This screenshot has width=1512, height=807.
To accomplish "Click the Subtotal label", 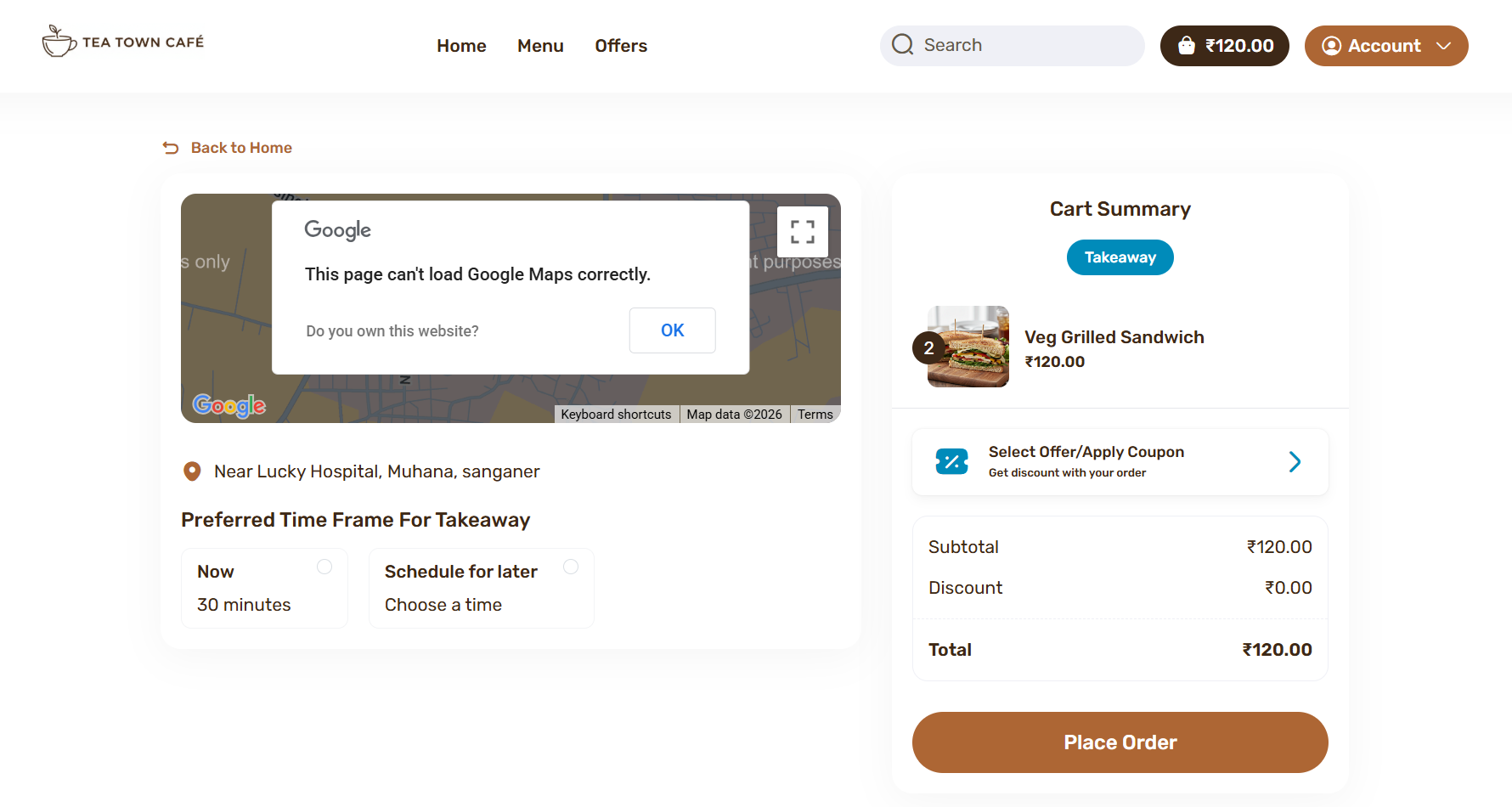I will (x=963, y=547).
